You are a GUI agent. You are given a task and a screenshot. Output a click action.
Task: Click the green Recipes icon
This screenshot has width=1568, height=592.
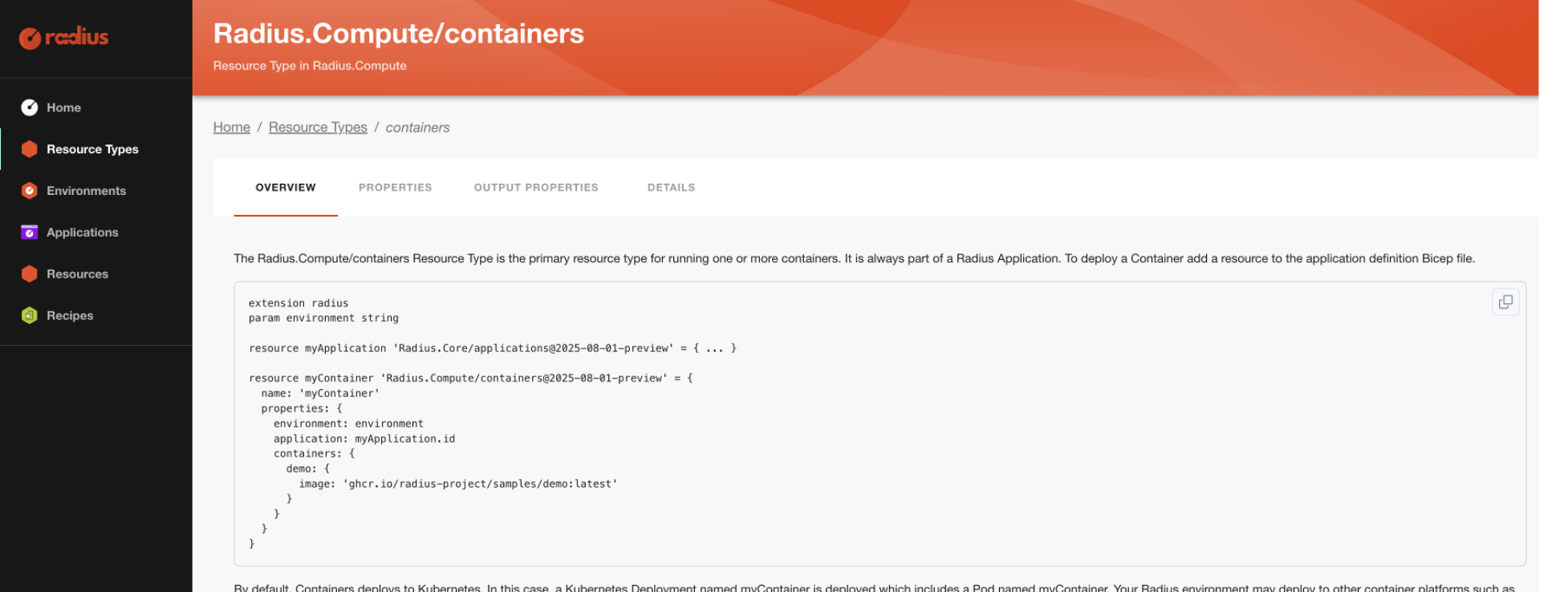[x=30, y=316]
